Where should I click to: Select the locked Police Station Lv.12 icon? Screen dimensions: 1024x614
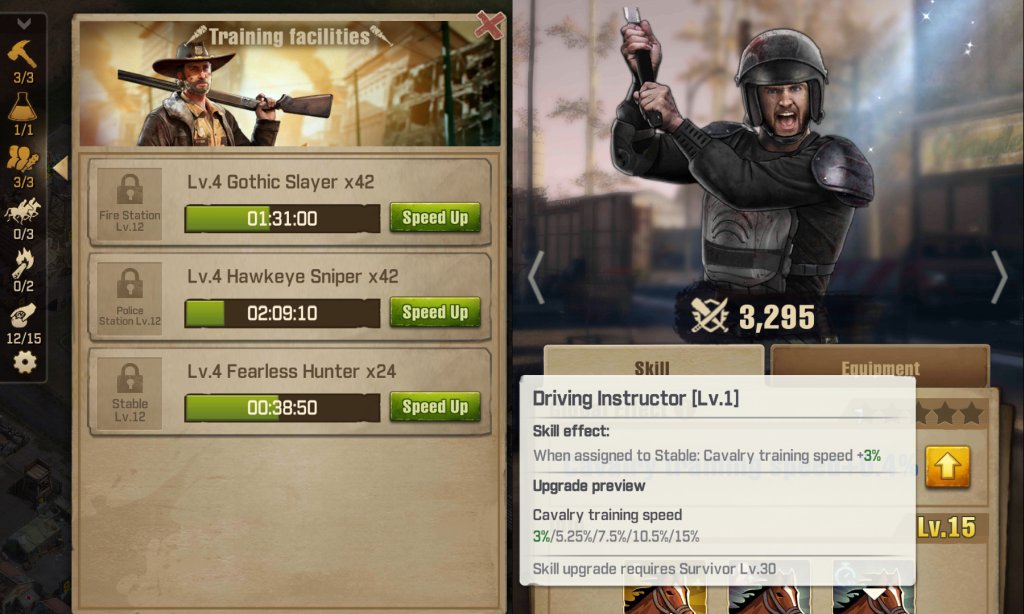click(x=129, y=299)
